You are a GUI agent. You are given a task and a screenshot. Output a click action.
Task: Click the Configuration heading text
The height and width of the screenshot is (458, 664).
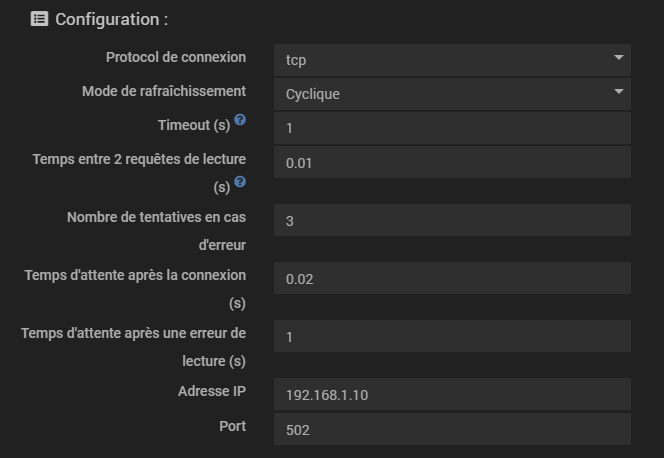111,19
